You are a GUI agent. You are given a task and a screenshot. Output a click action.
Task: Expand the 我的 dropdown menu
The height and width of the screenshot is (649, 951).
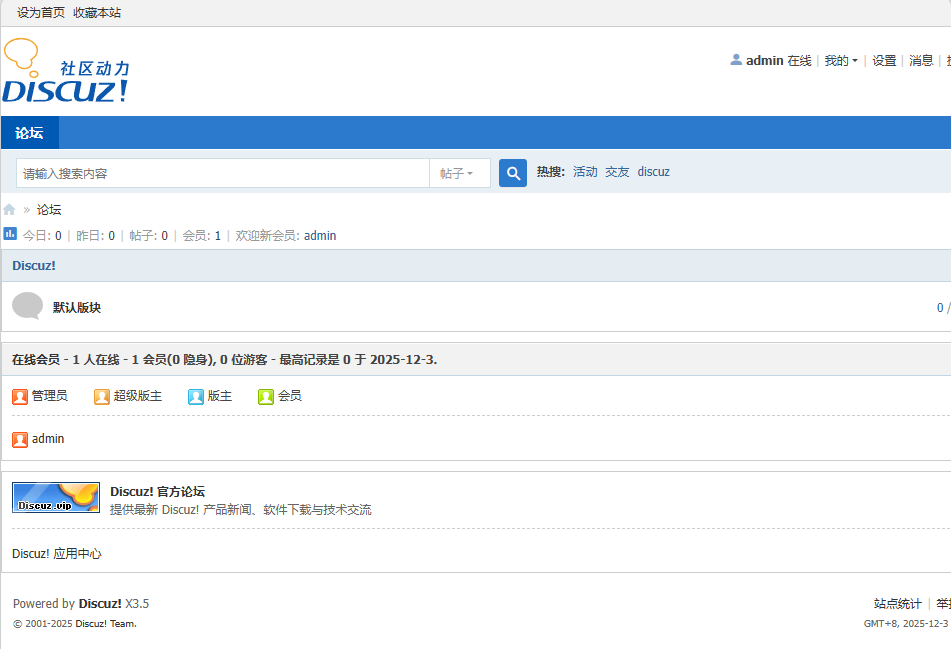pyautogui.click(x=841, y=61)
